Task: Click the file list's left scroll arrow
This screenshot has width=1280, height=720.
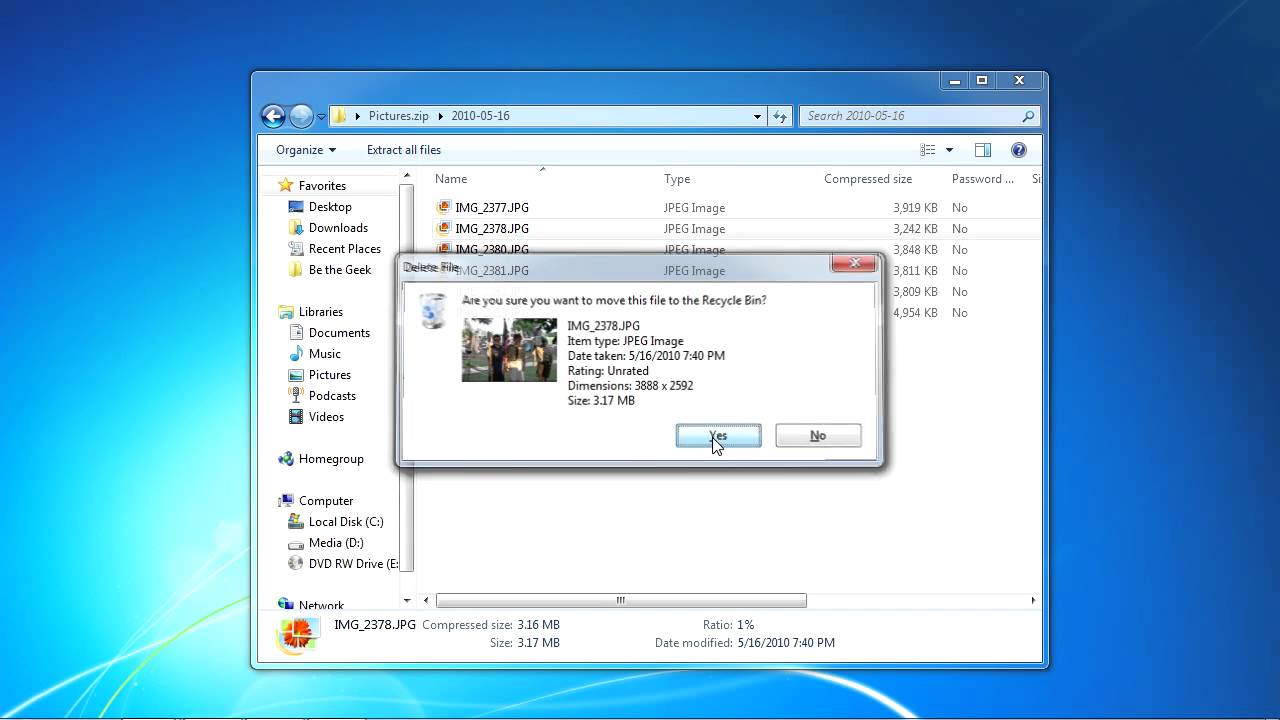Action: [x=427, y=601]
